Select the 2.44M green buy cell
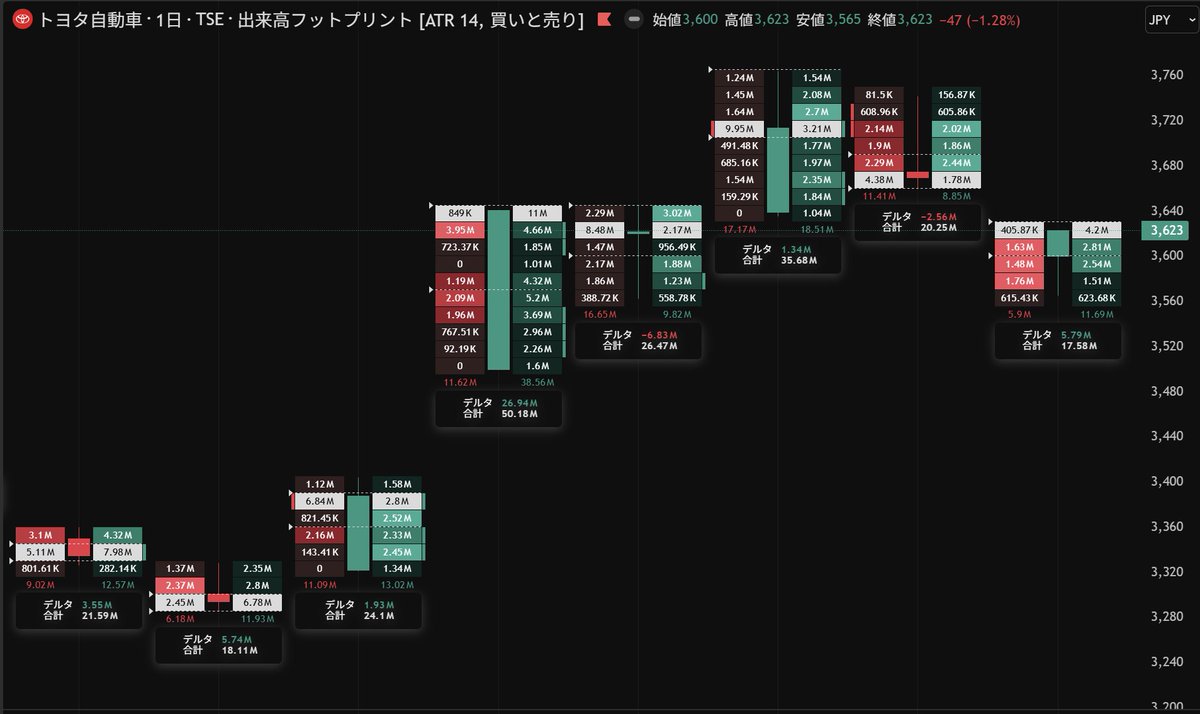This screenshot has width=1200, height=714. tap(957, 162)
